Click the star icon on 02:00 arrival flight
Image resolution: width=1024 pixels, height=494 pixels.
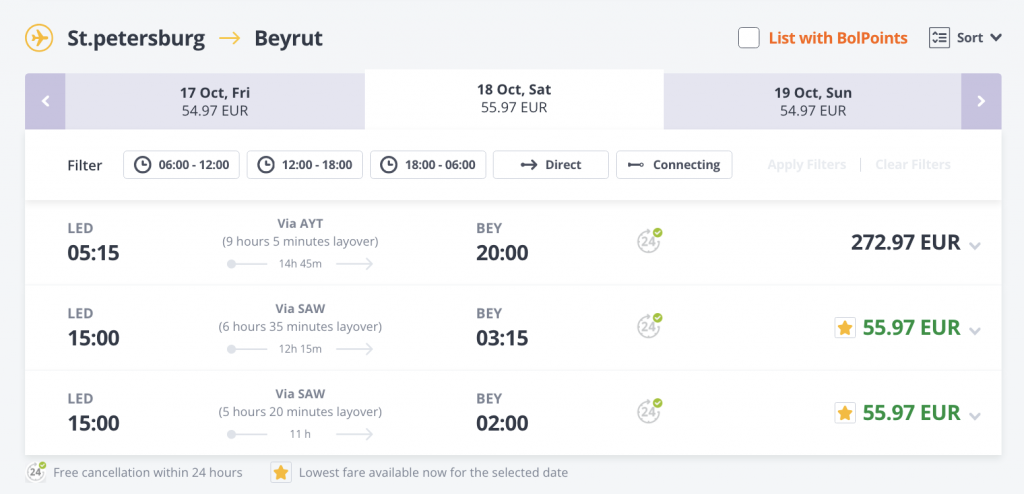coord(845,413)
